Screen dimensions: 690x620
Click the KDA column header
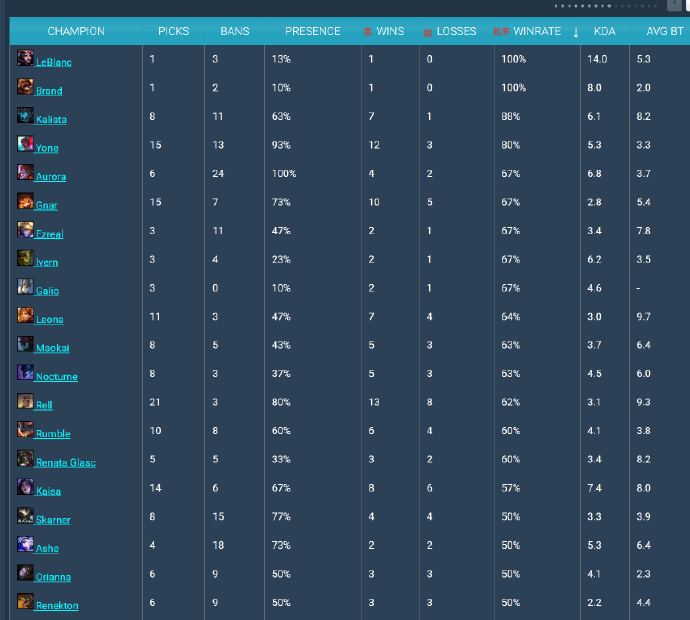[604, 31]
